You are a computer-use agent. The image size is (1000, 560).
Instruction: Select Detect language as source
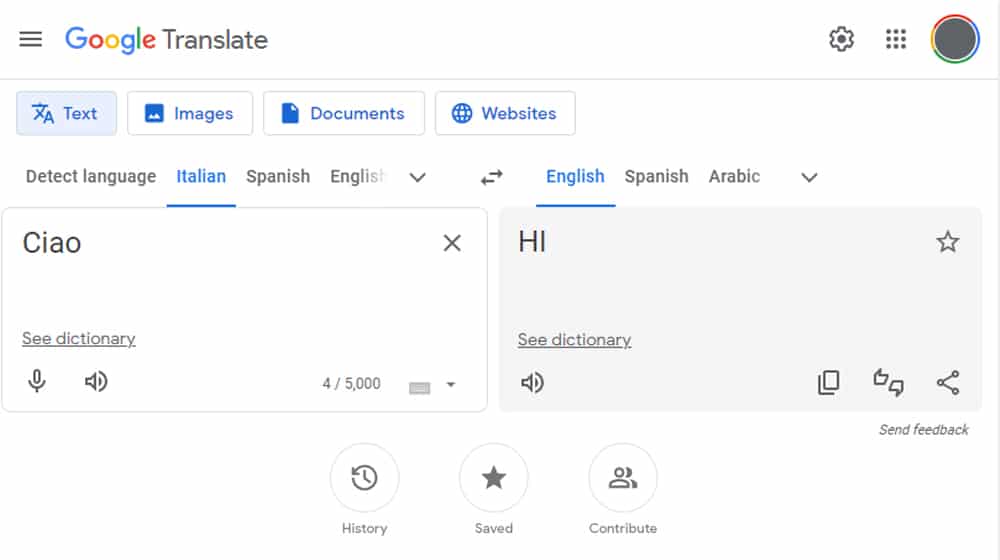tap(91, 177)
